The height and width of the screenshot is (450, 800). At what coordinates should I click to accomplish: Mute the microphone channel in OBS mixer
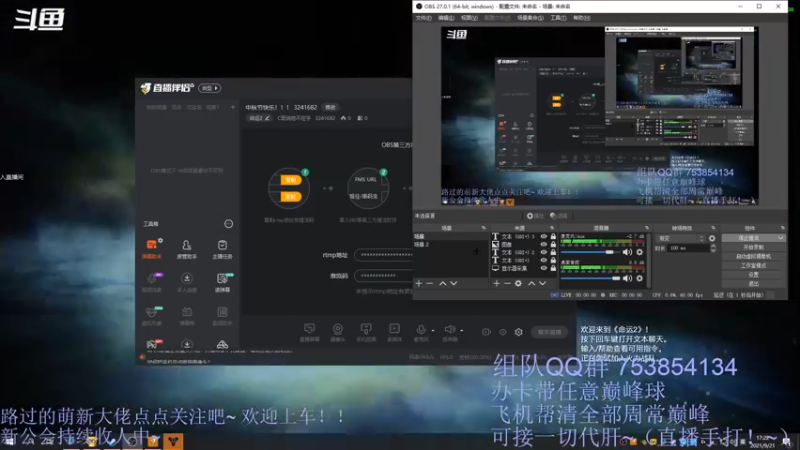(628, 252)
